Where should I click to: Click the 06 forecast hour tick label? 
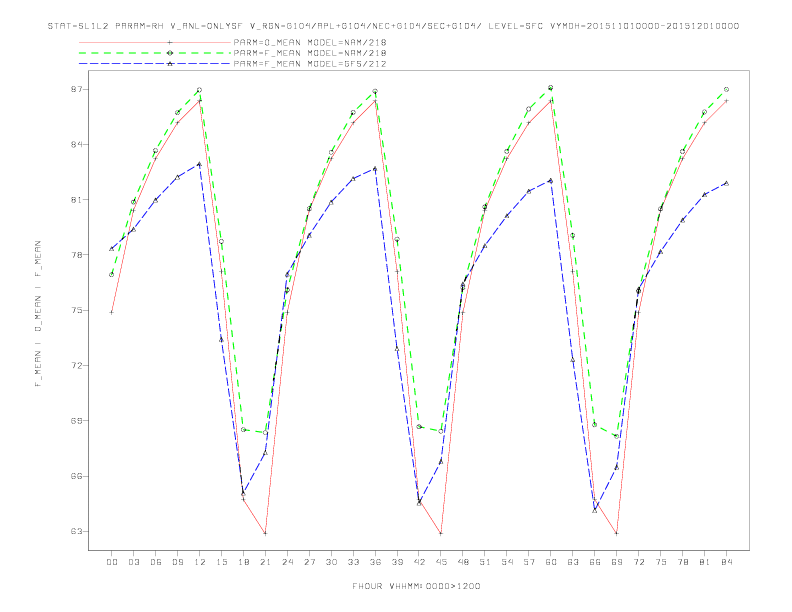156,562
